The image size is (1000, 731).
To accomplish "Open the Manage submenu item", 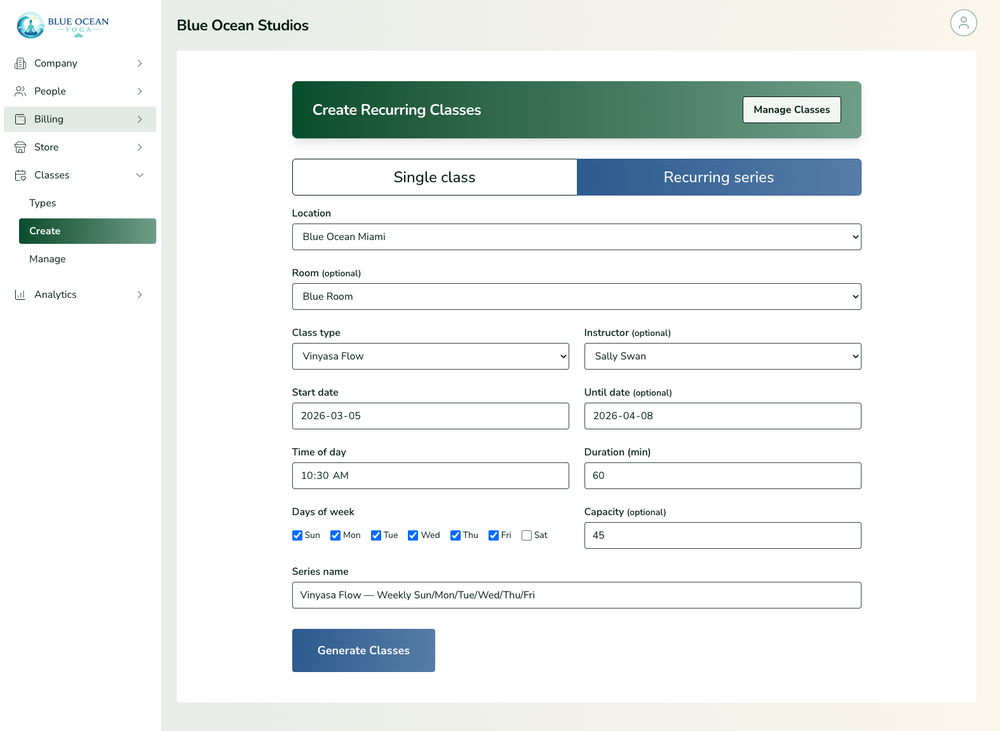I will point(87,259).
